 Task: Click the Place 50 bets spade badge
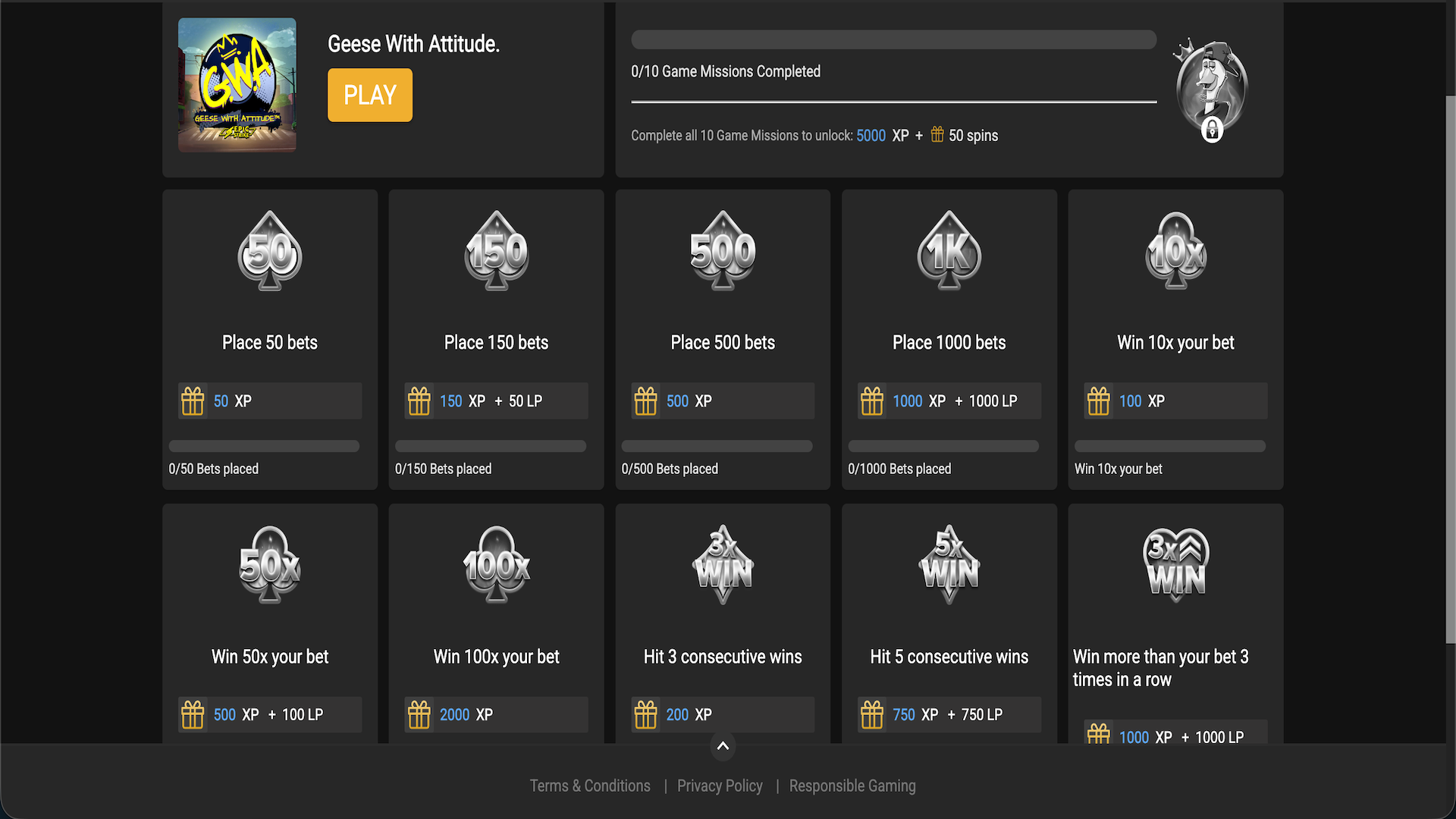(270, 251)
